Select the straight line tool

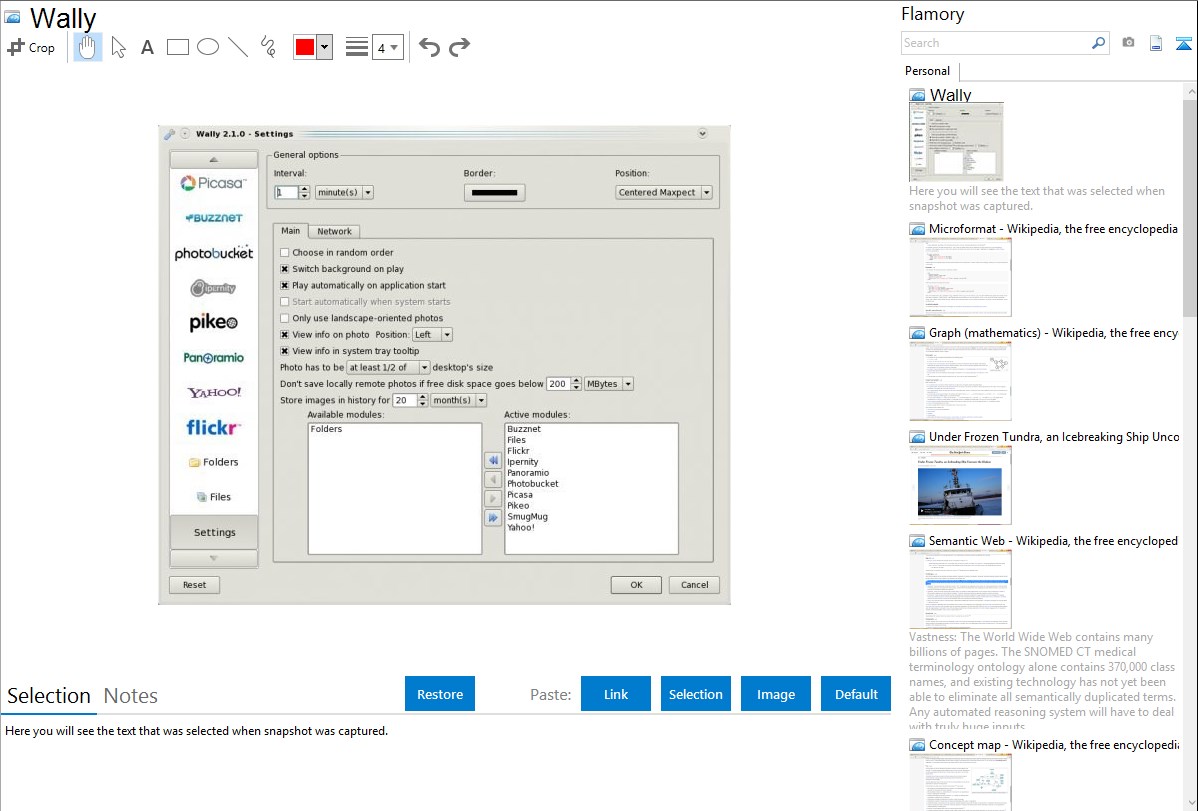tap(238, 47)
